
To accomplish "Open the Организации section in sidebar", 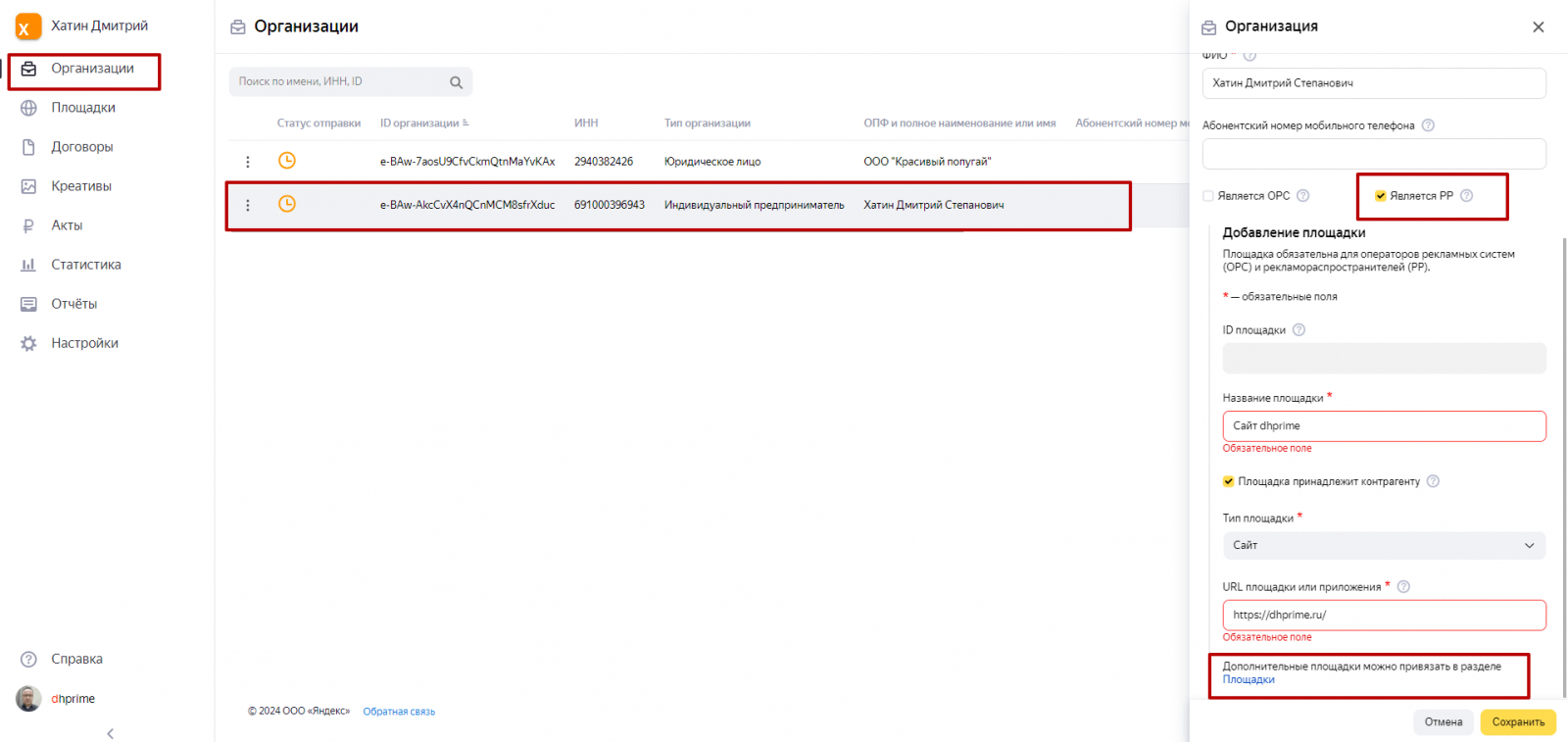I will [92, 69].
